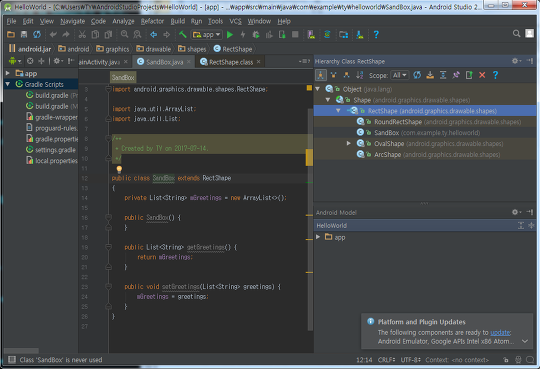Image resolution: width=540 pixels, height=369 pixels.
Task: Click the Paste icon in the toolbar
Action: 108,34
